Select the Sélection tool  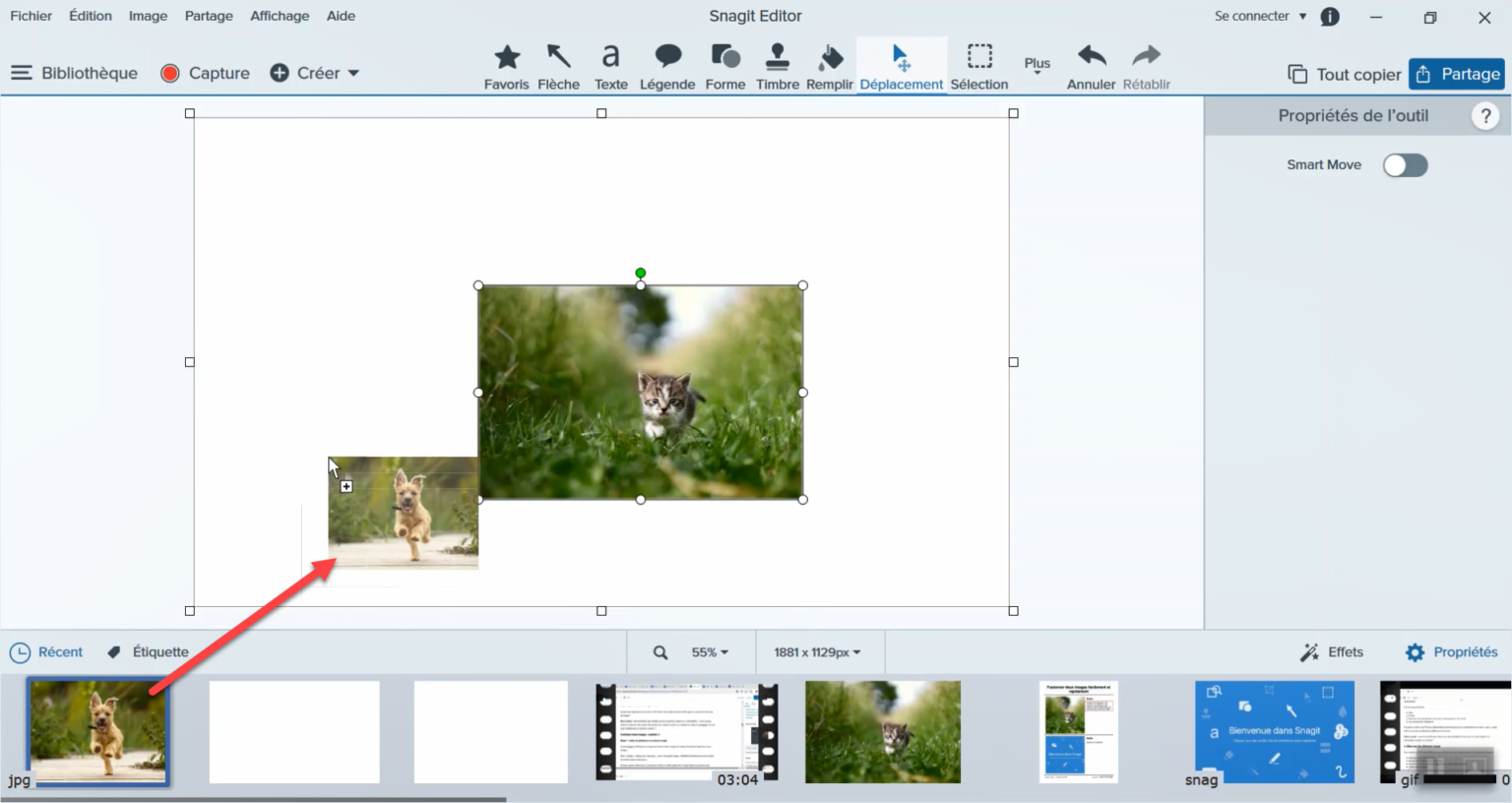[x=979, y=67]
